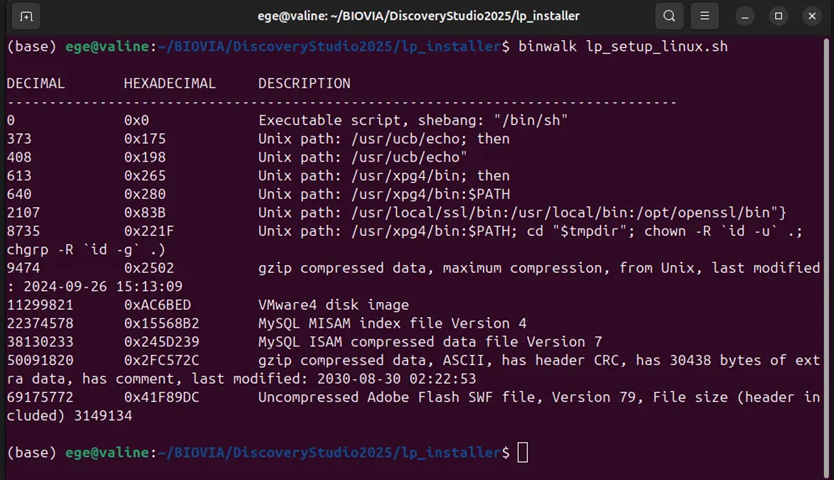Minimize the terminal window

745,16
